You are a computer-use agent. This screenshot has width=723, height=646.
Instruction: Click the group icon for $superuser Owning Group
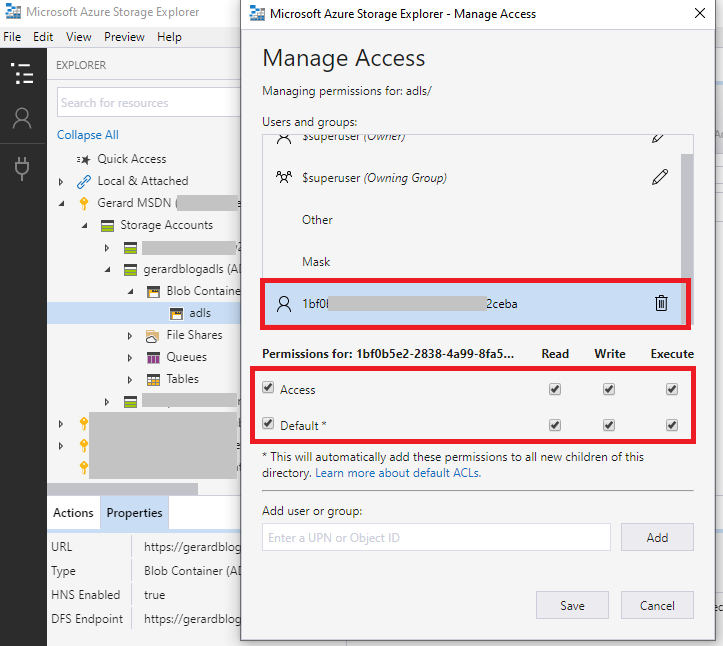[x=284, y=178]
